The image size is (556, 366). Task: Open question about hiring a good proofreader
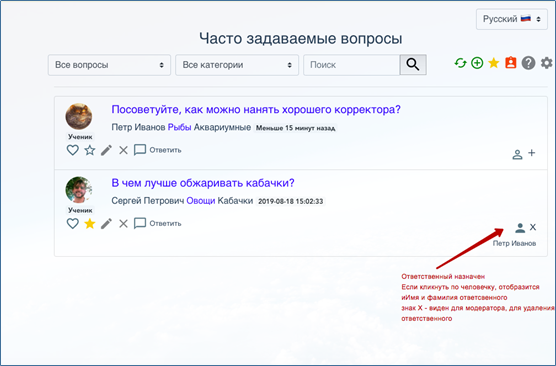[x=256, y=110]
